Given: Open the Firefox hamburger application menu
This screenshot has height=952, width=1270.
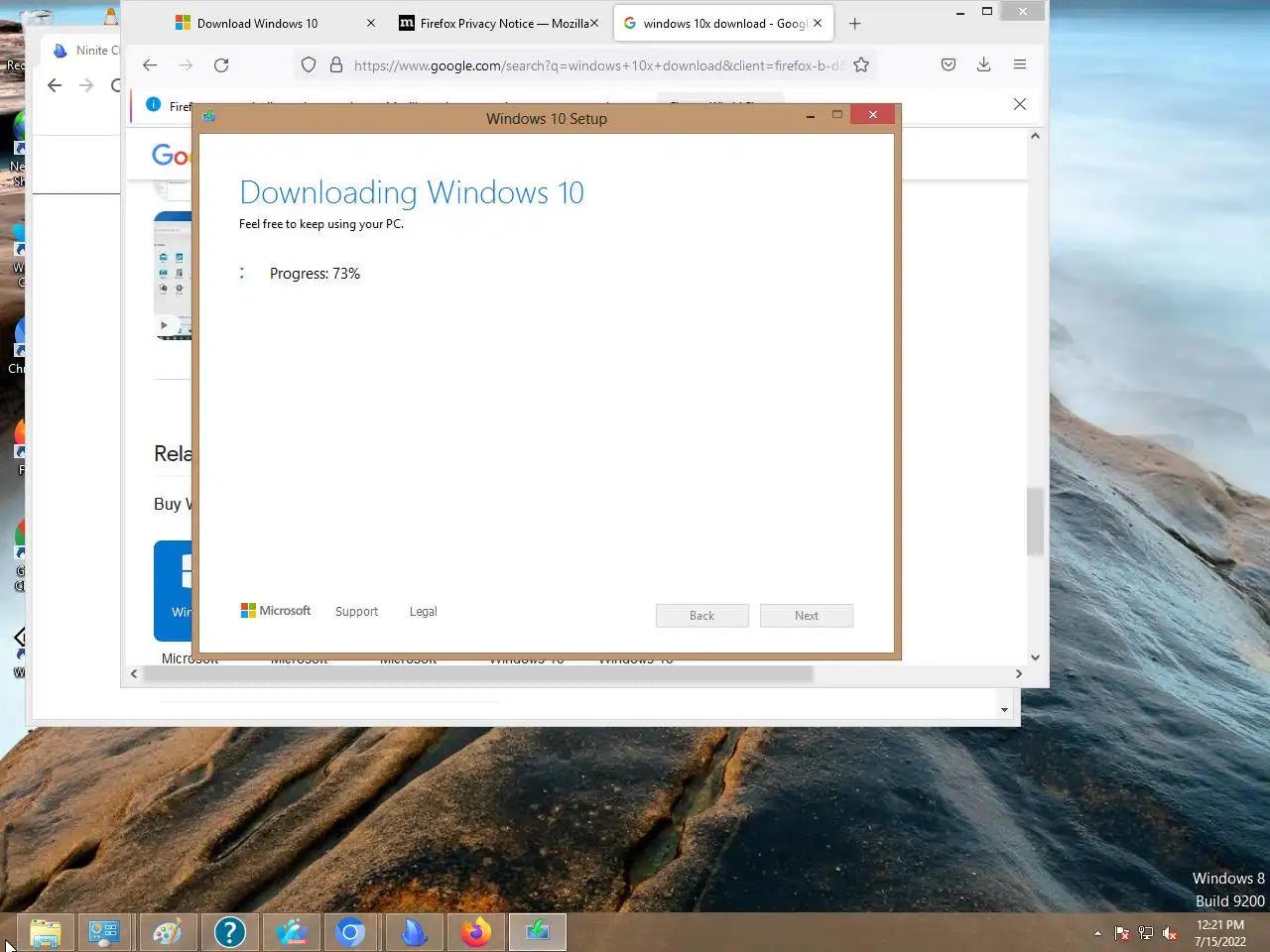Looking at the screenshot, I should point(1020,64).
